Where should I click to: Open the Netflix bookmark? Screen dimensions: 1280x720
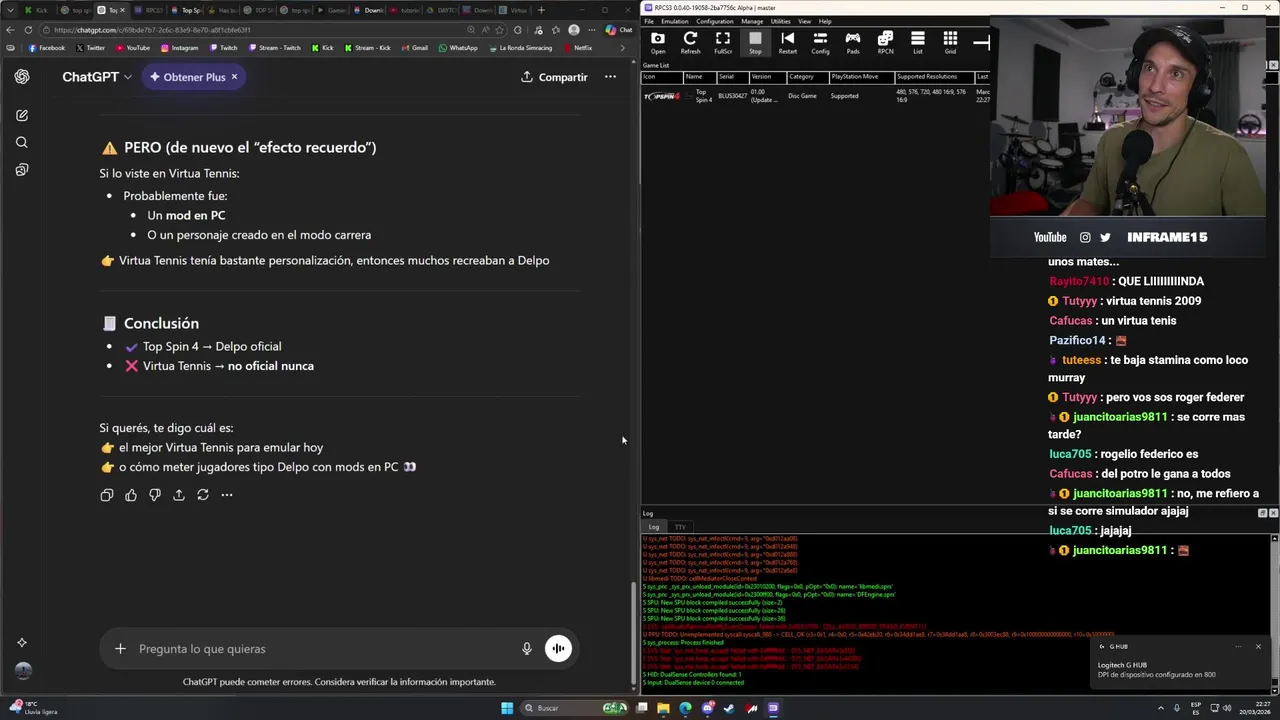(577, 48)
